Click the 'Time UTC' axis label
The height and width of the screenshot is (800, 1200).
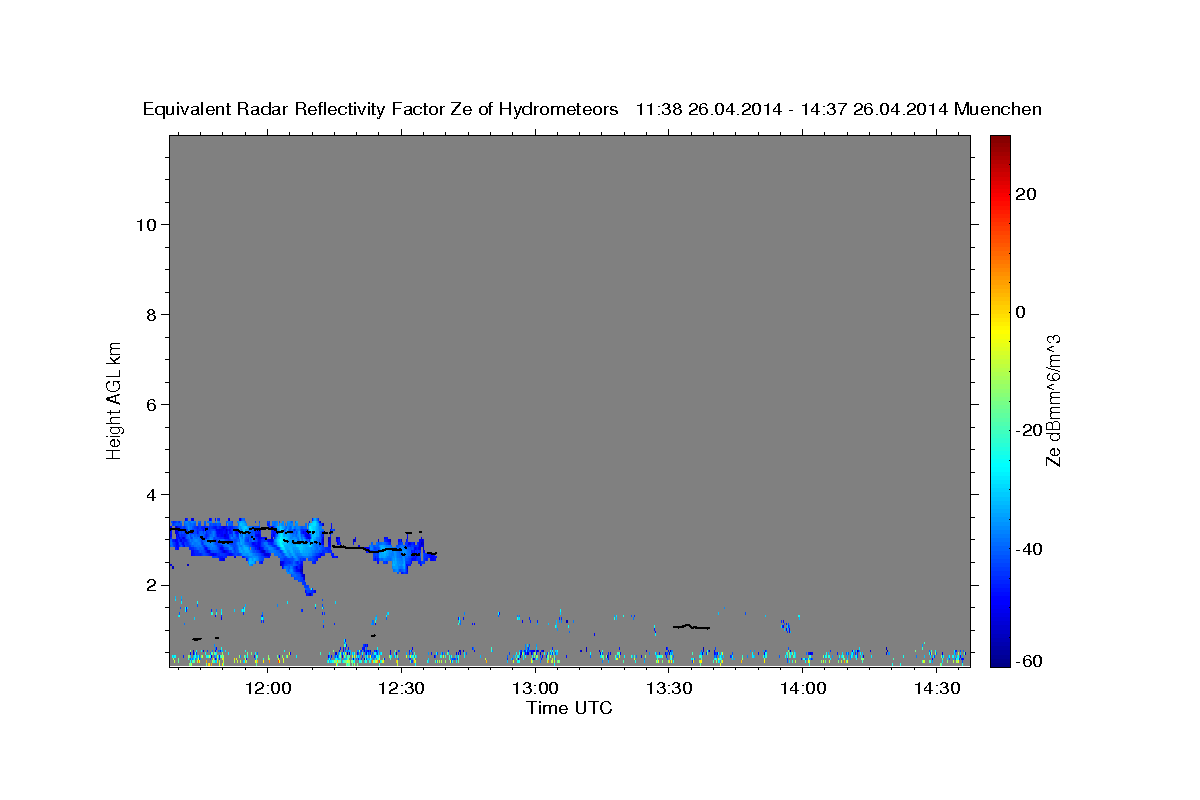point(569,708)
